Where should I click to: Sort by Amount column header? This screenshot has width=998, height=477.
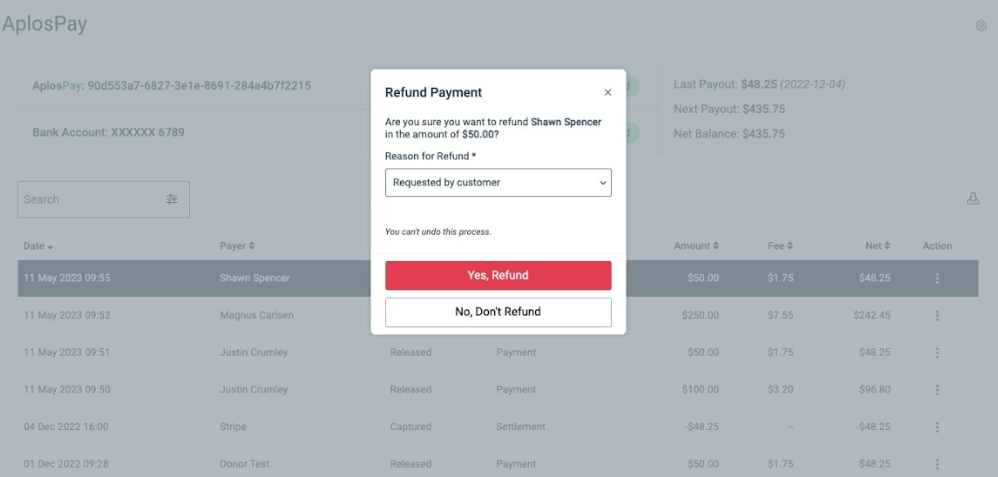tap(696, 246)
